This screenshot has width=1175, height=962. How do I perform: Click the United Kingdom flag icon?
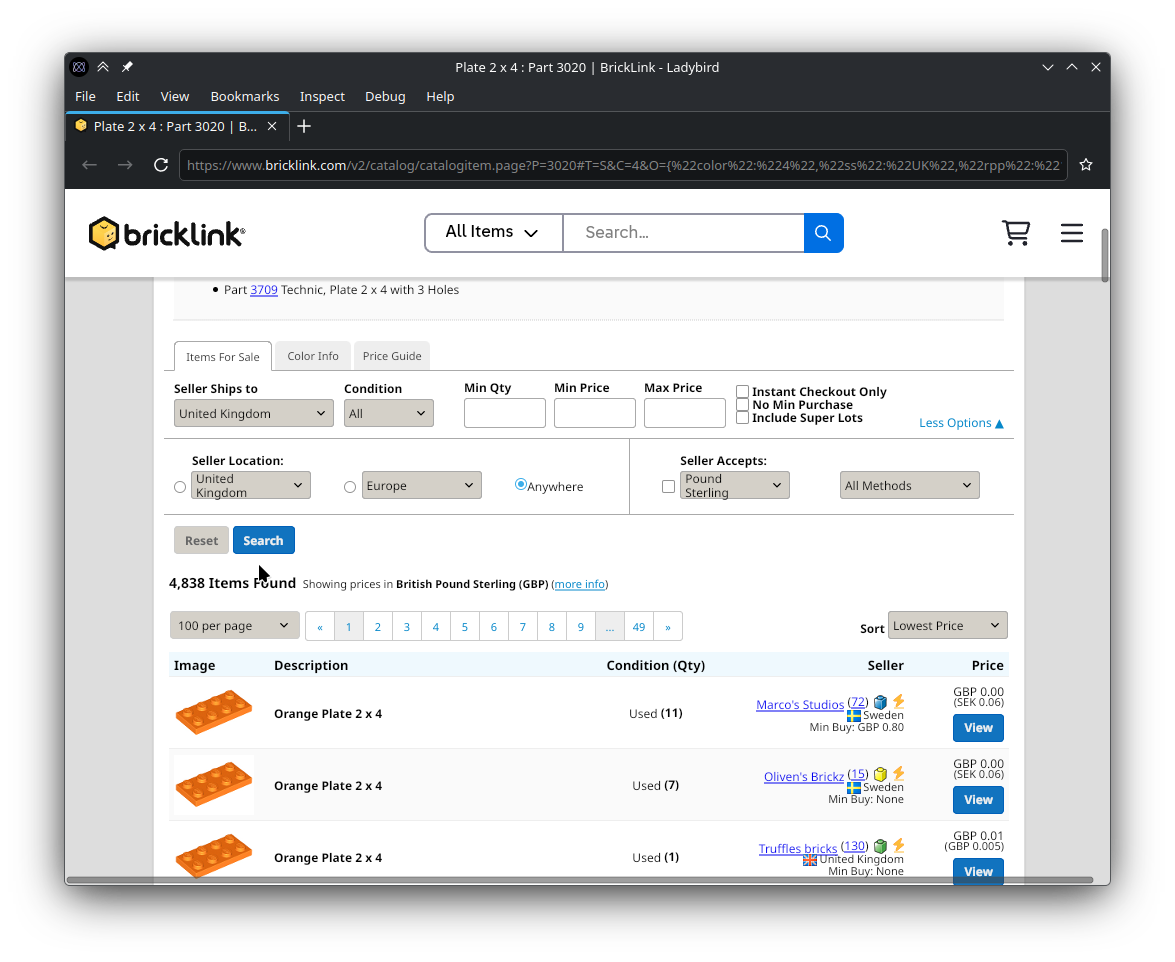point(809,860)
